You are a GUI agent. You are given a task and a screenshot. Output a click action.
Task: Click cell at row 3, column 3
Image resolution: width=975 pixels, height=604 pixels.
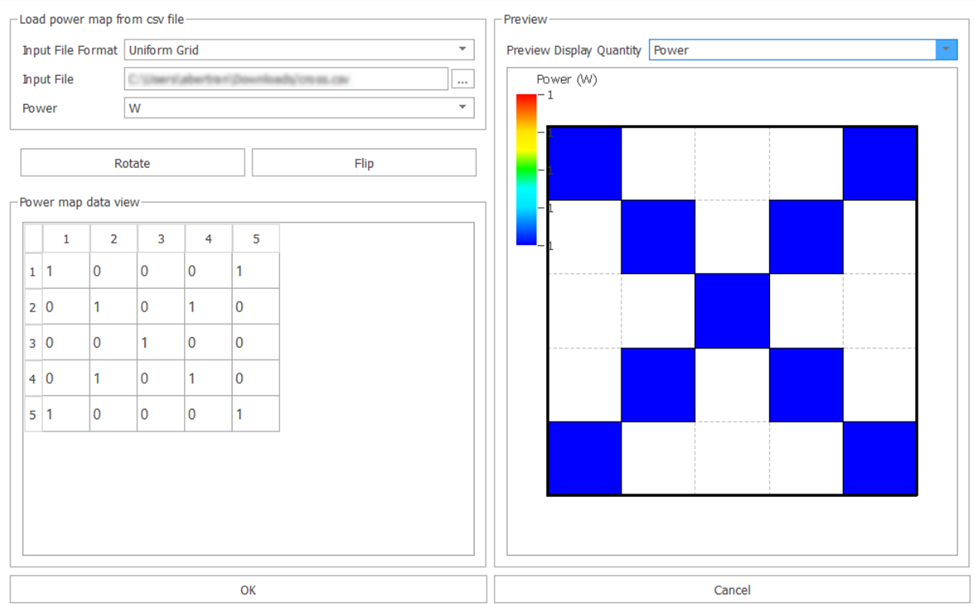tap(161, 343)
